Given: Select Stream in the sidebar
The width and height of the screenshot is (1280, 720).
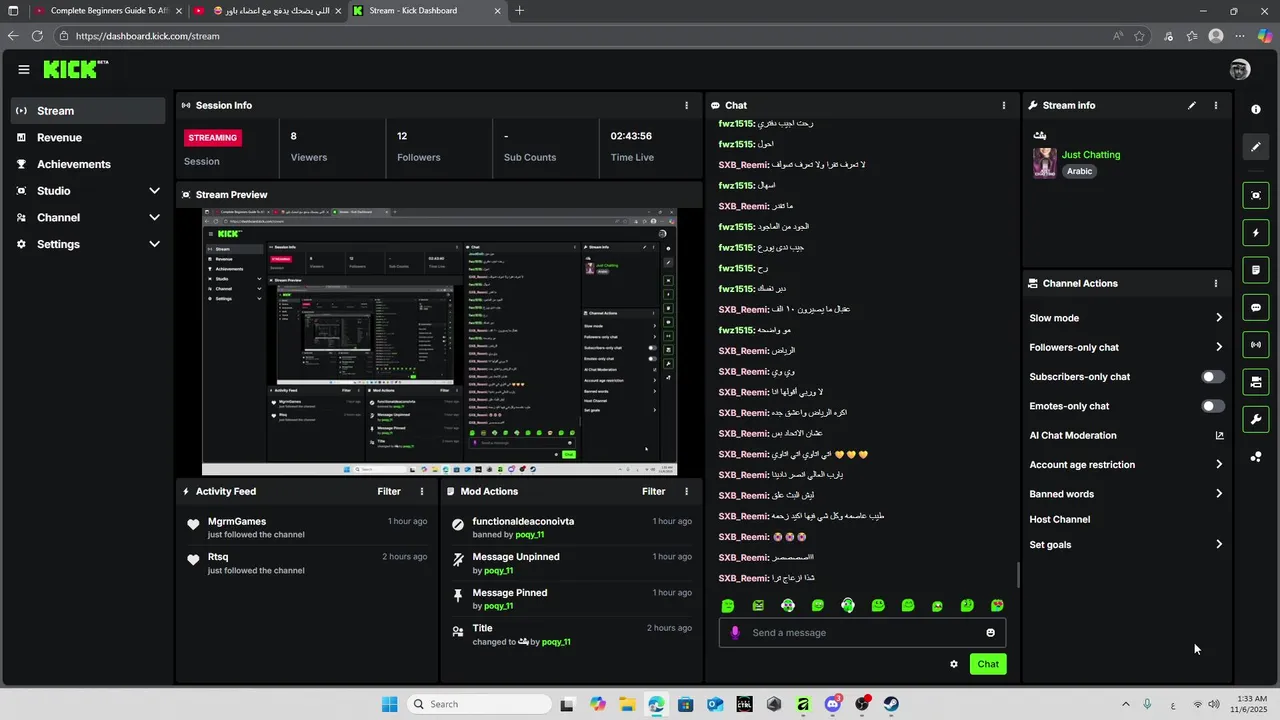Looking at the screenshot, I should [x=88, y=111].
